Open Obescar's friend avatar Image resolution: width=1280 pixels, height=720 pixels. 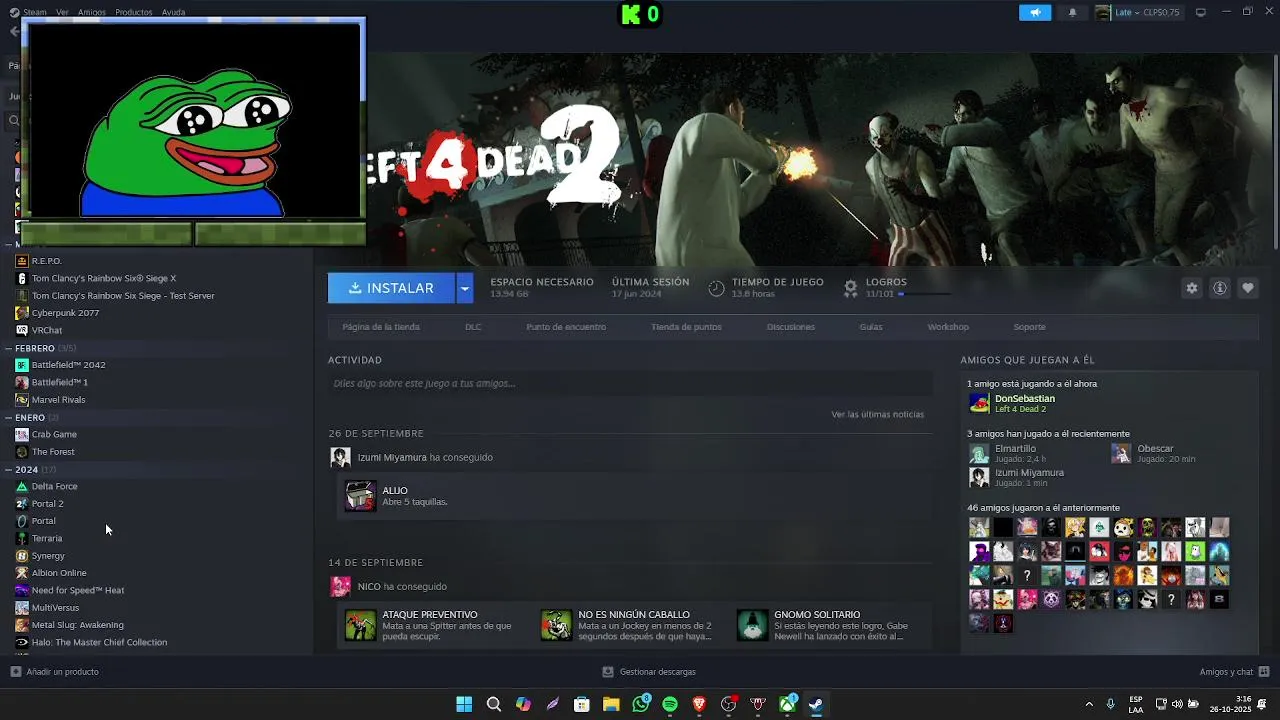click(1121, 453)
